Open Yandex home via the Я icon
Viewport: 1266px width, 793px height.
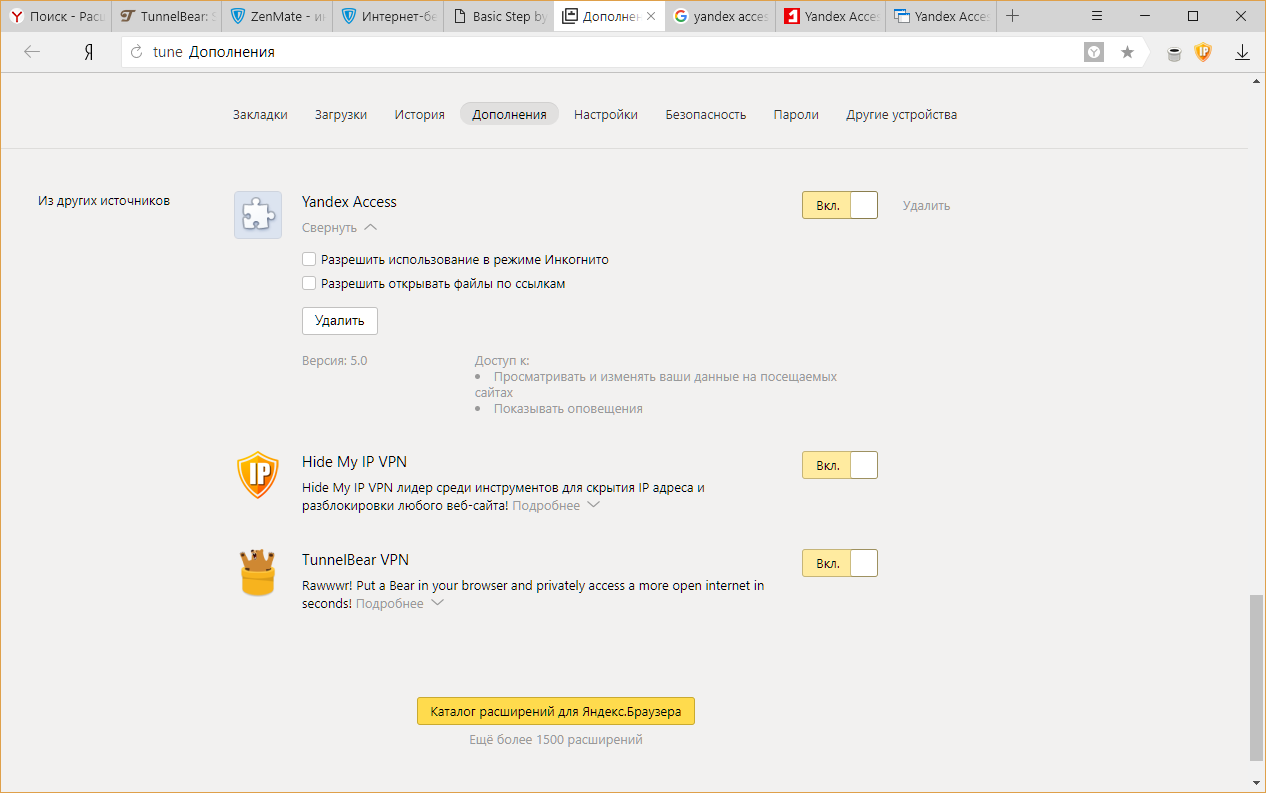point(88,52)
